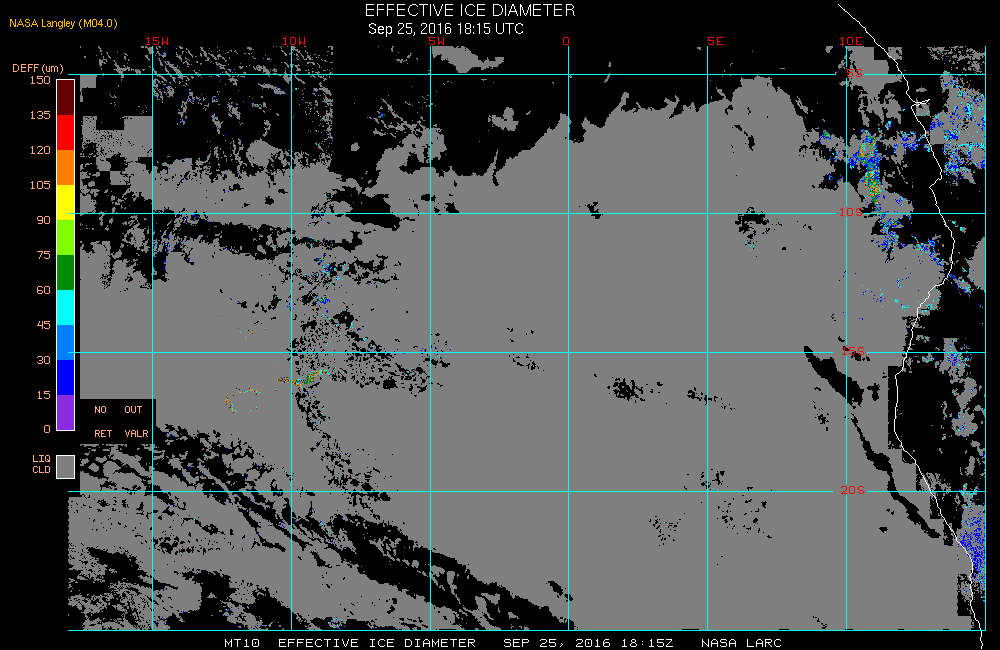The image size is (1000, 650).
Task: Click the 15S latitude label
Action: [853, 351]
